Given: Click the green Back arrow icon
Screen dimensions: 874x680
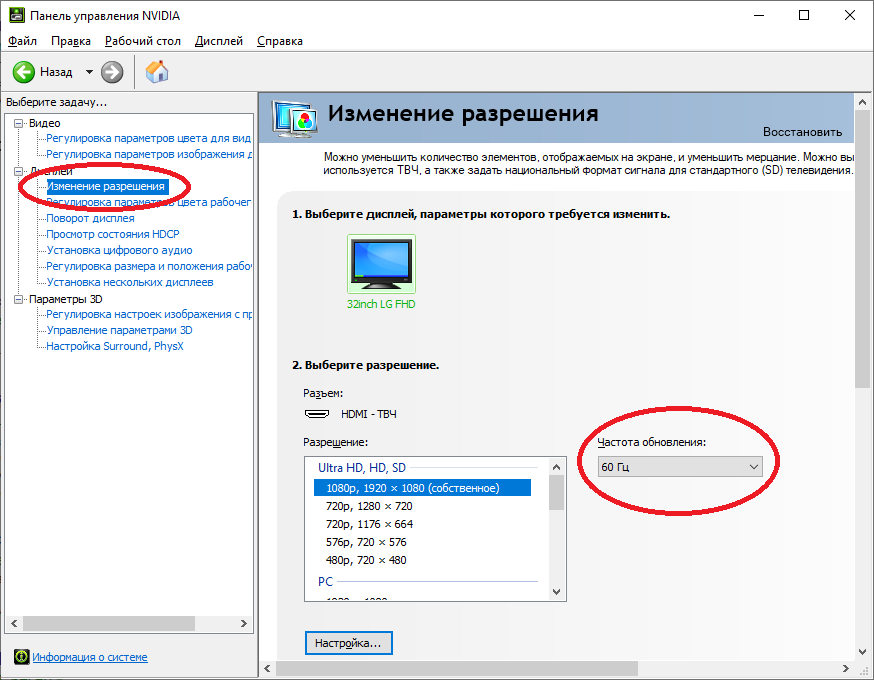Looking at the screenshot, I should tap(24, 72).
